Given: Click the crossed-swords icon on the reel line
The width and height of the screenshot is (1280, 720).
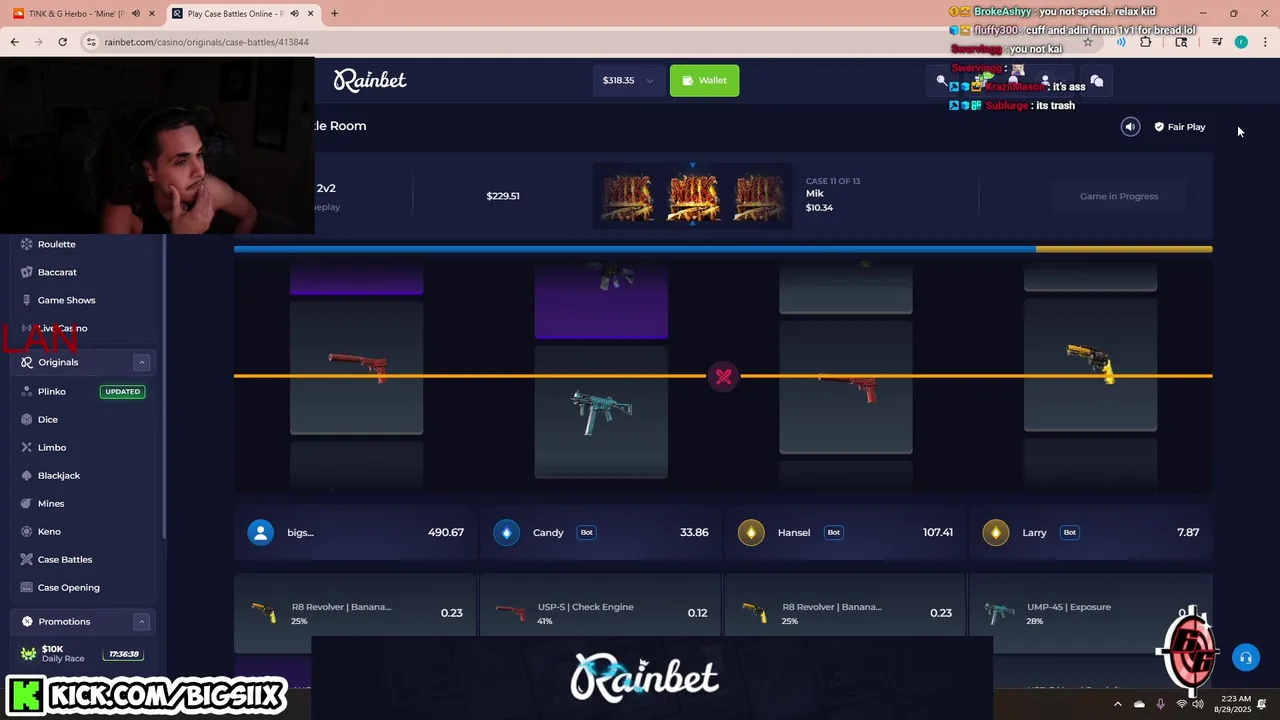Looking at the screenshot, I should 723,376.
